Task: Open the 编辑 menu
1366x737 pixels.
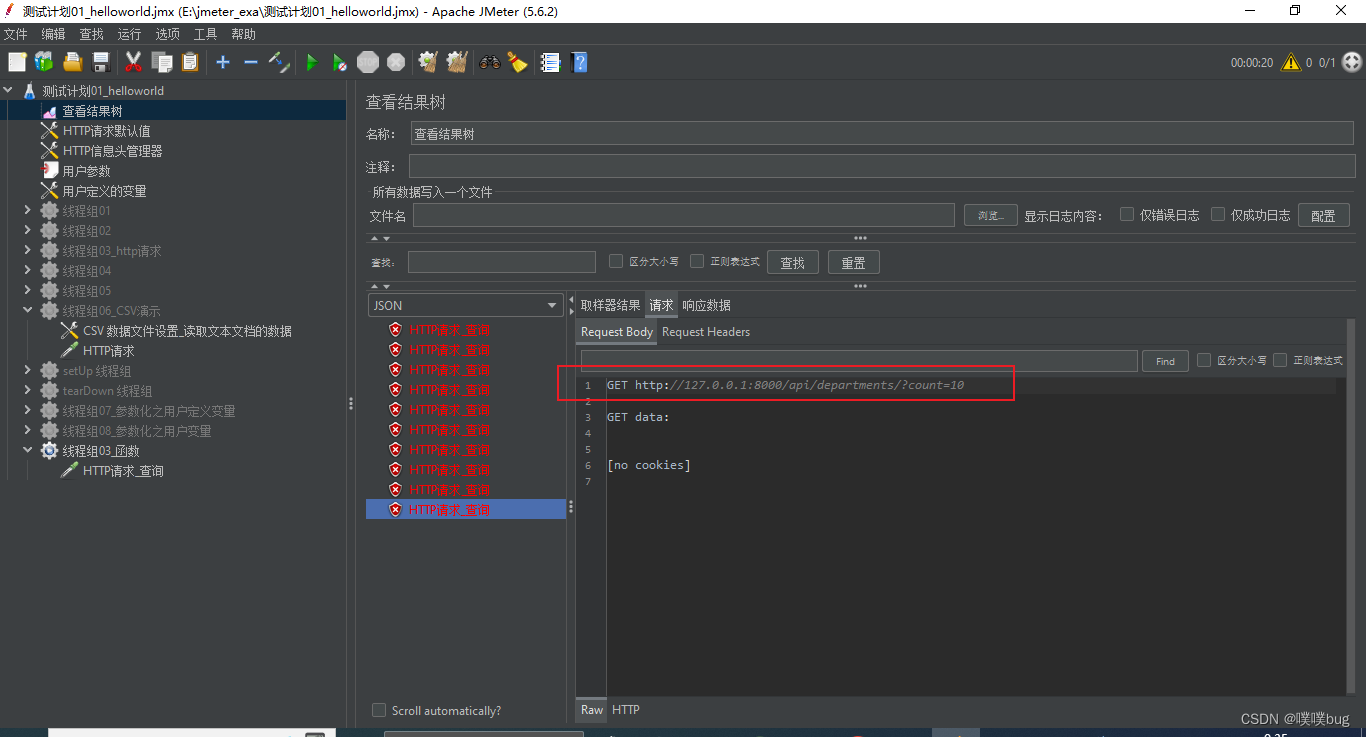Action: tap(53, 34)
